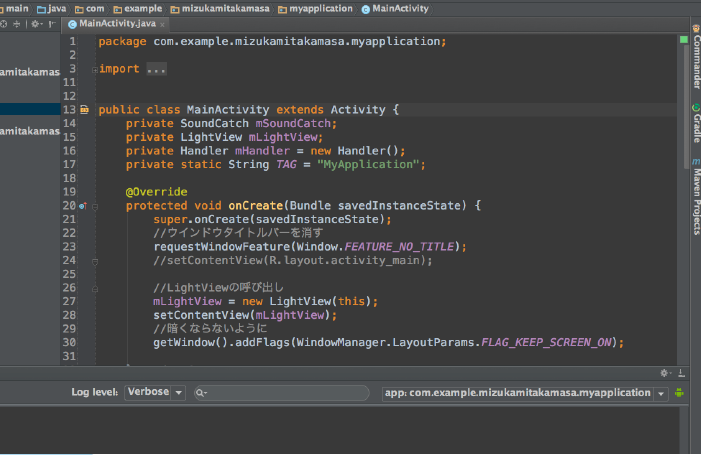Click the 'Log level:' label

[x=95, y=392]
